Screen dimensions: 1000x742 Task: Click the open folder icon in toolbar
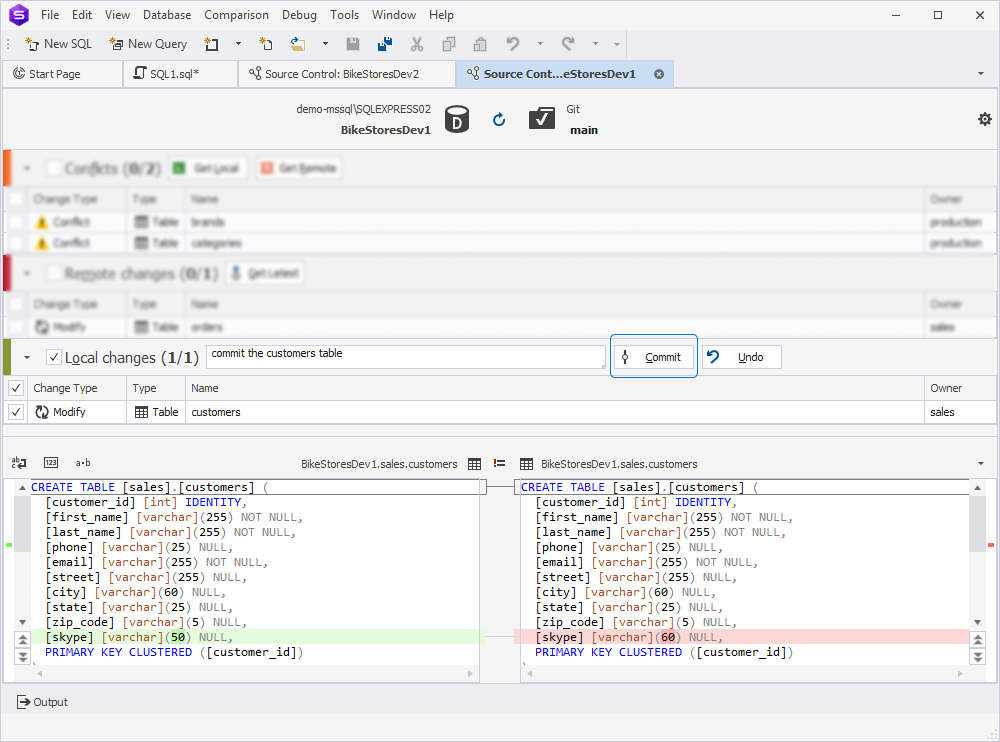[298, 44]
